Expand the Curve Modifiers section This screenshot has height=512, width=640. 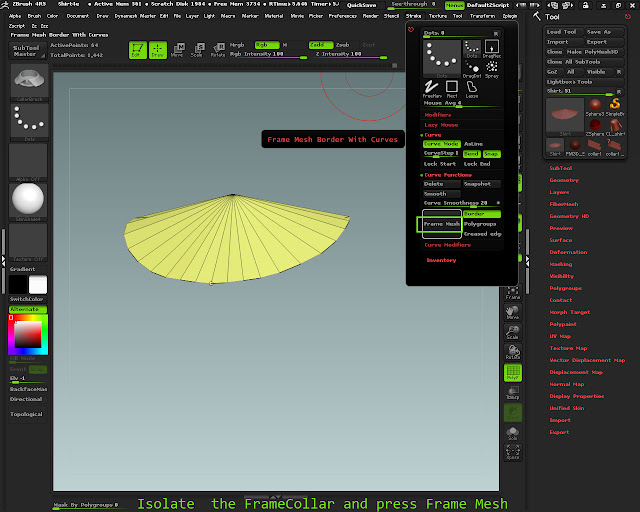[x=448, y=245]
